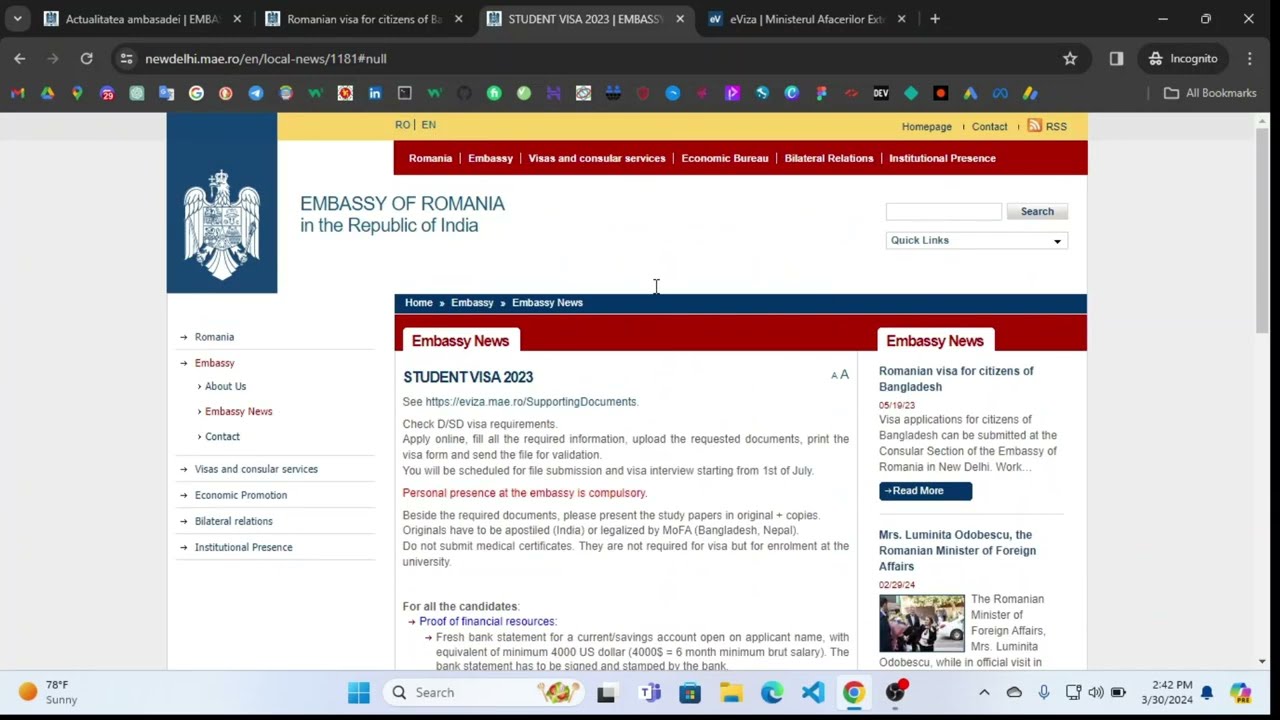Expand Institutional Presence in sidebar
The width and height of the screenshot is (1280, 720).
point(243,547)
